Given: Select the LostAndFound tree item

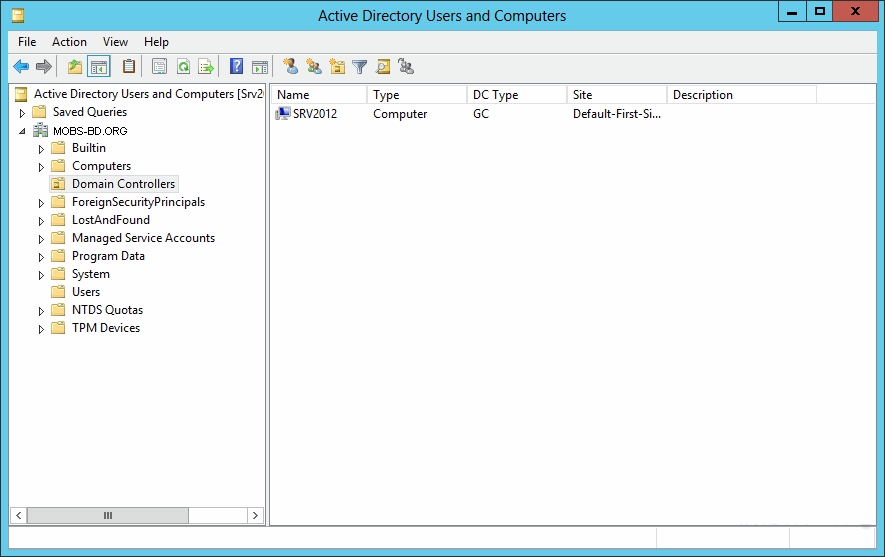Looking at the screenshot, I should 111,220.
